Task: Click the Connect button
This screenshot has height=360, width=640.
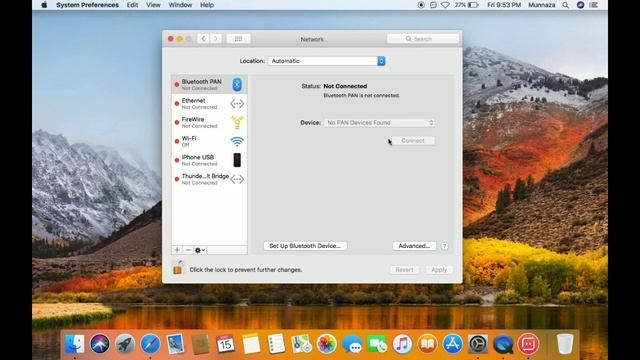Action: (x=413, y=140)
